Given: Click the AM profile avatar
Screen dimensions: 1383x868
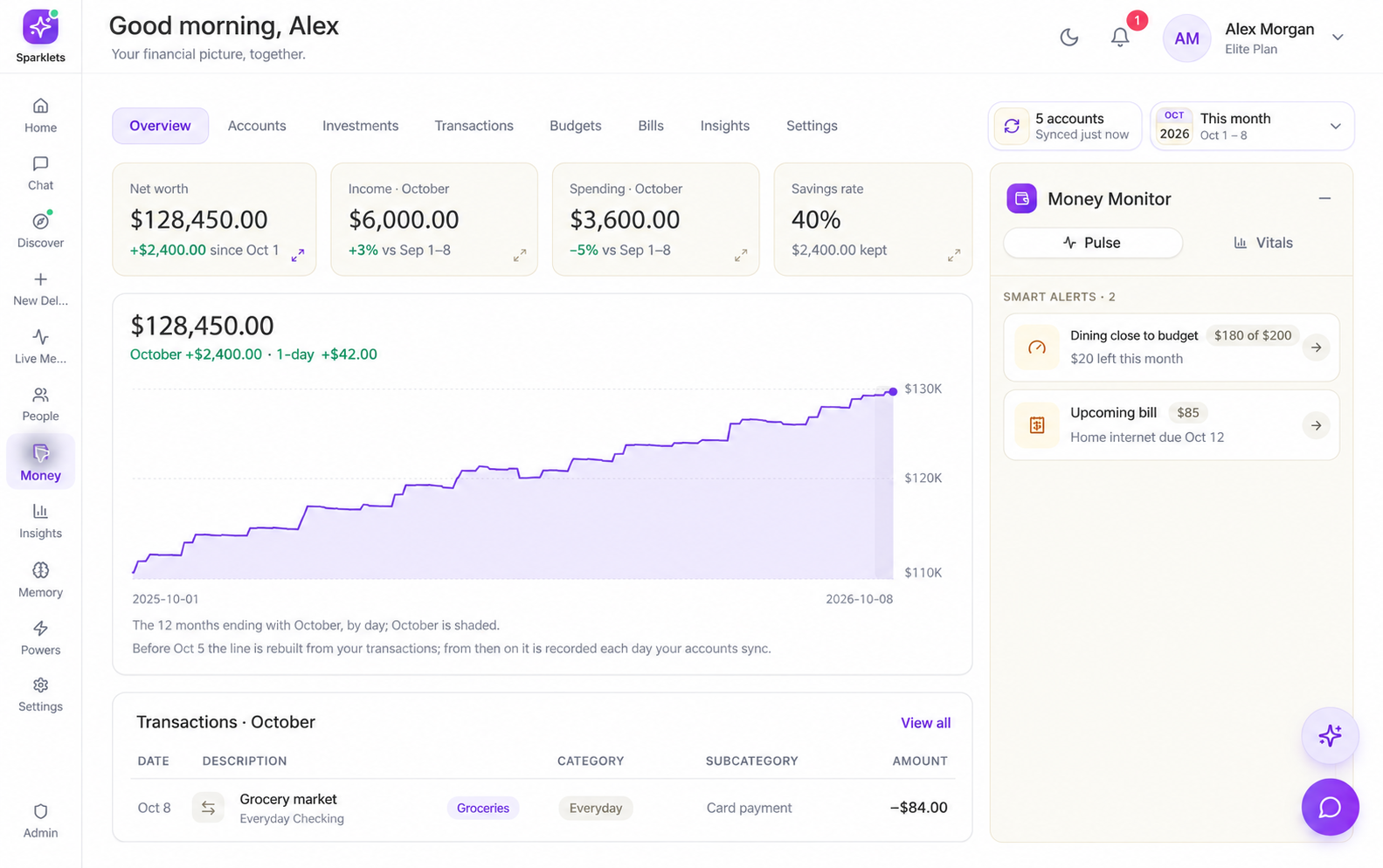Looking at the screenshot, I should [1186, 38].
